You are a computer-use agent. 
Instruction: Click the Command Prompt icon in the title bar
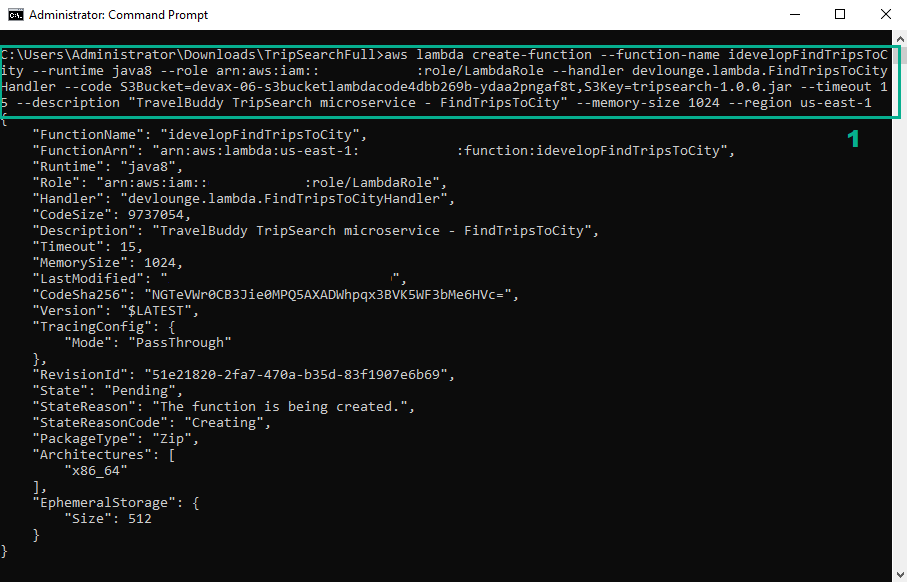pyautogui.click(x=12, y=14)
